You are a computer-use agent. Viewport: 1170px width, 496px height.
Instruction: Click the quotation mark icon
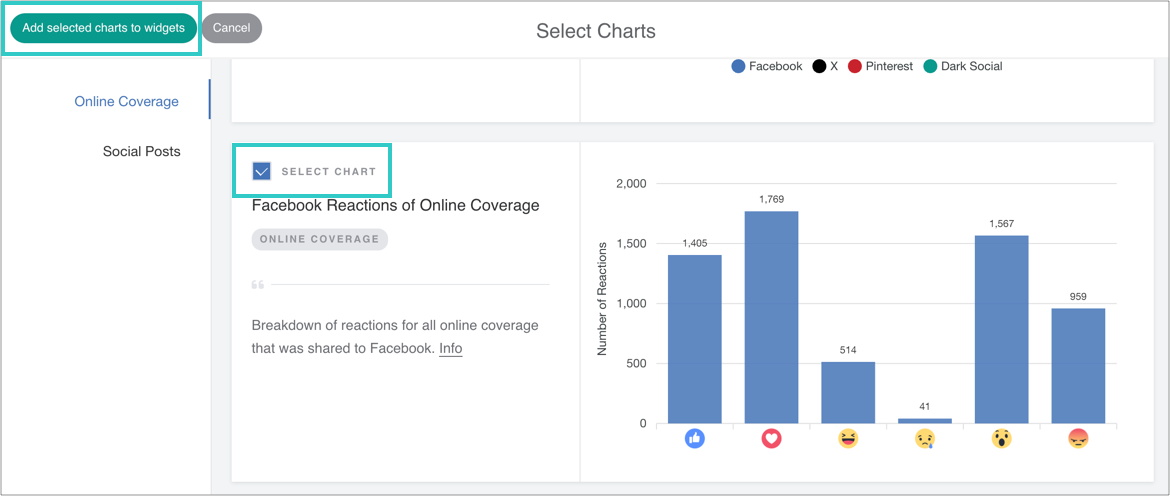pyautogui.click(x=258, y=285)
